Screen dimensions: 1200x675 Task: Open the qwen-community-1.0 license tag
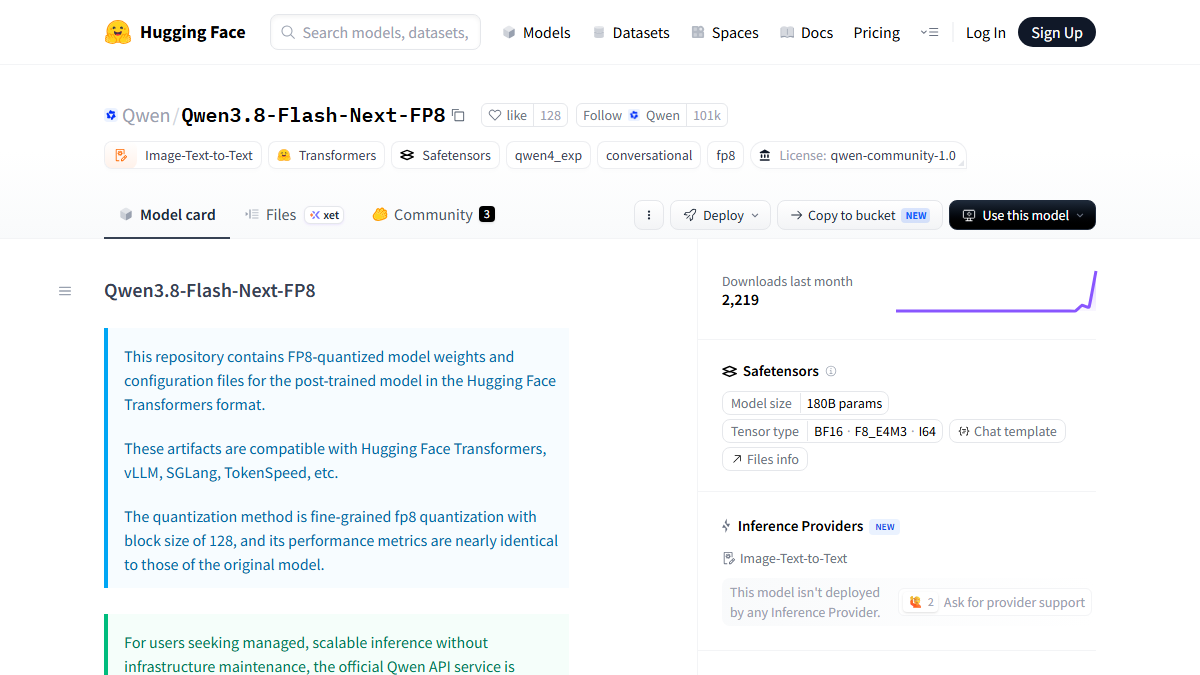(x=858, y=155)
